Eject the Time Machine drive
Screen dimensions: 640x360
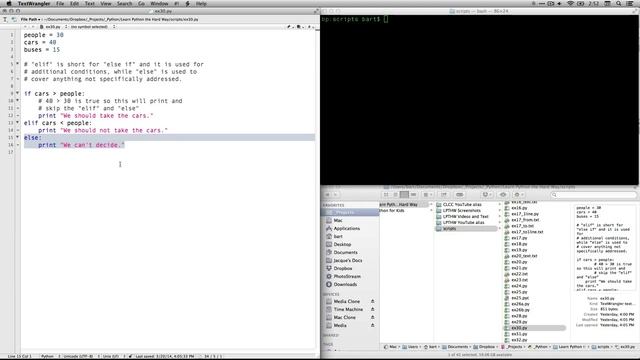(x=372, y=309)
